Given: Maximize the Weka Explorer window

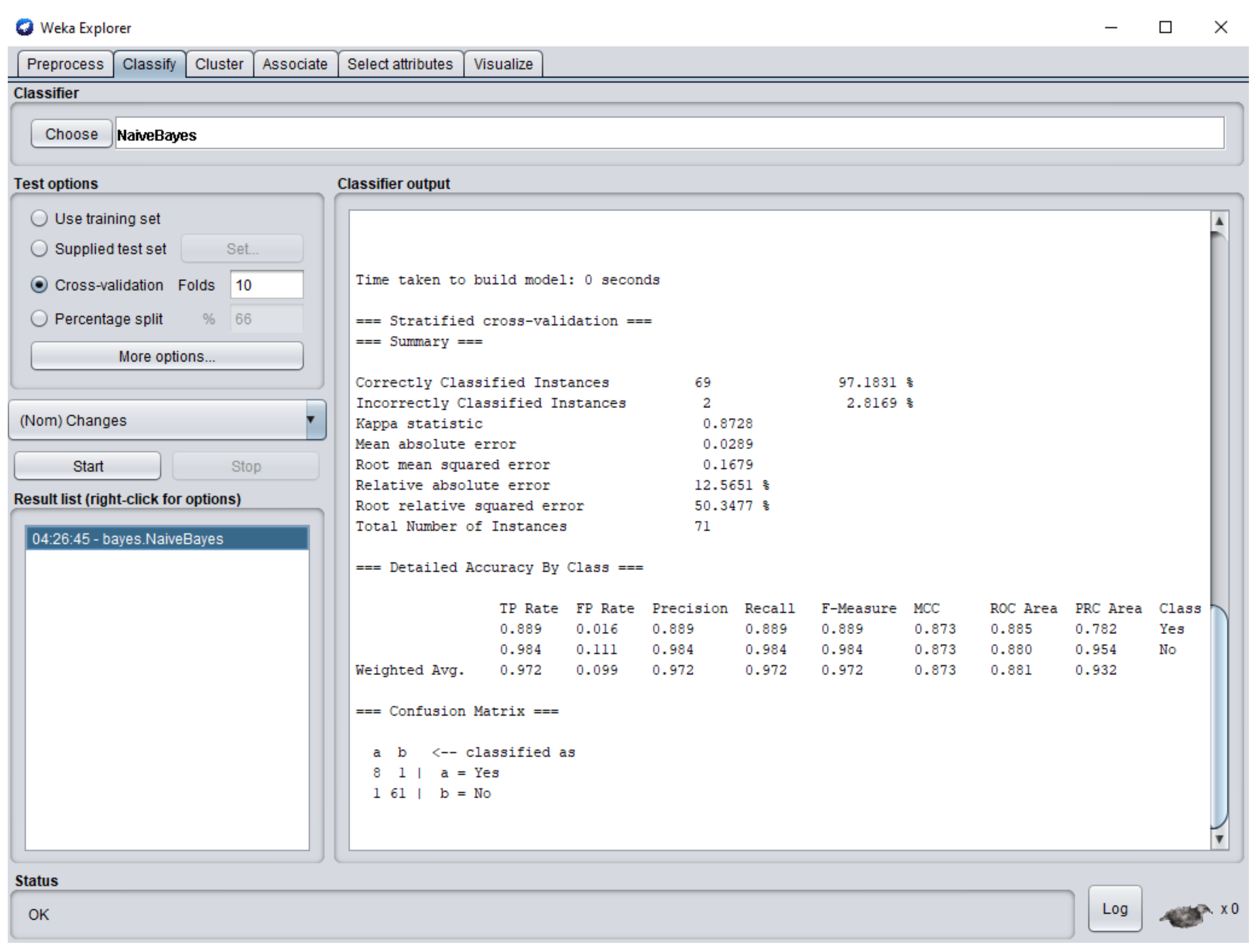Looking at the screenshot, I should pos(1165,27).
